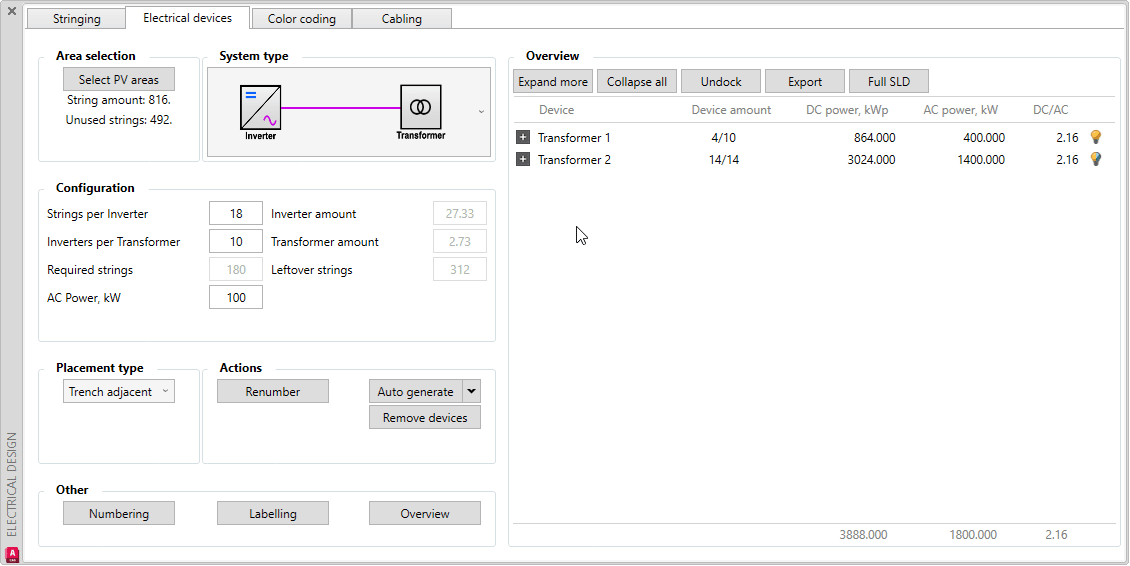Click the Inverter icon in System type

tap(260, 108)
